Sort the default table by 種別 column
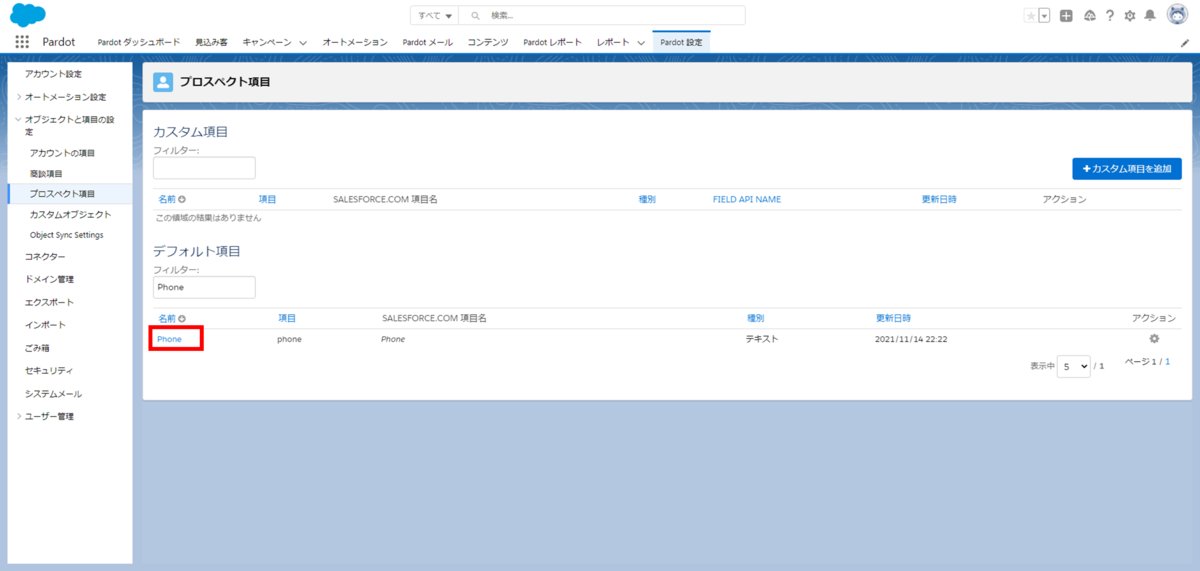1200x571 pixels. pyautogui.click(x=755, y=318)
